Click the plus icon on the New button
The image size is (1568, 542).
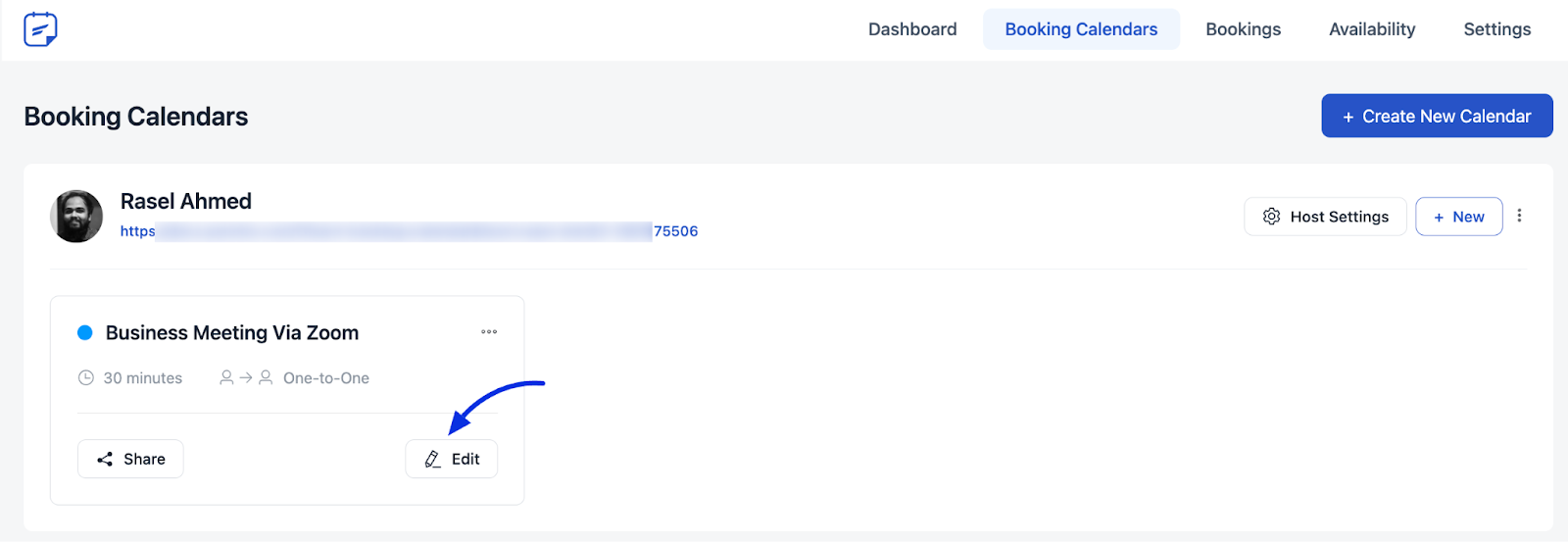pos(1439,218)
